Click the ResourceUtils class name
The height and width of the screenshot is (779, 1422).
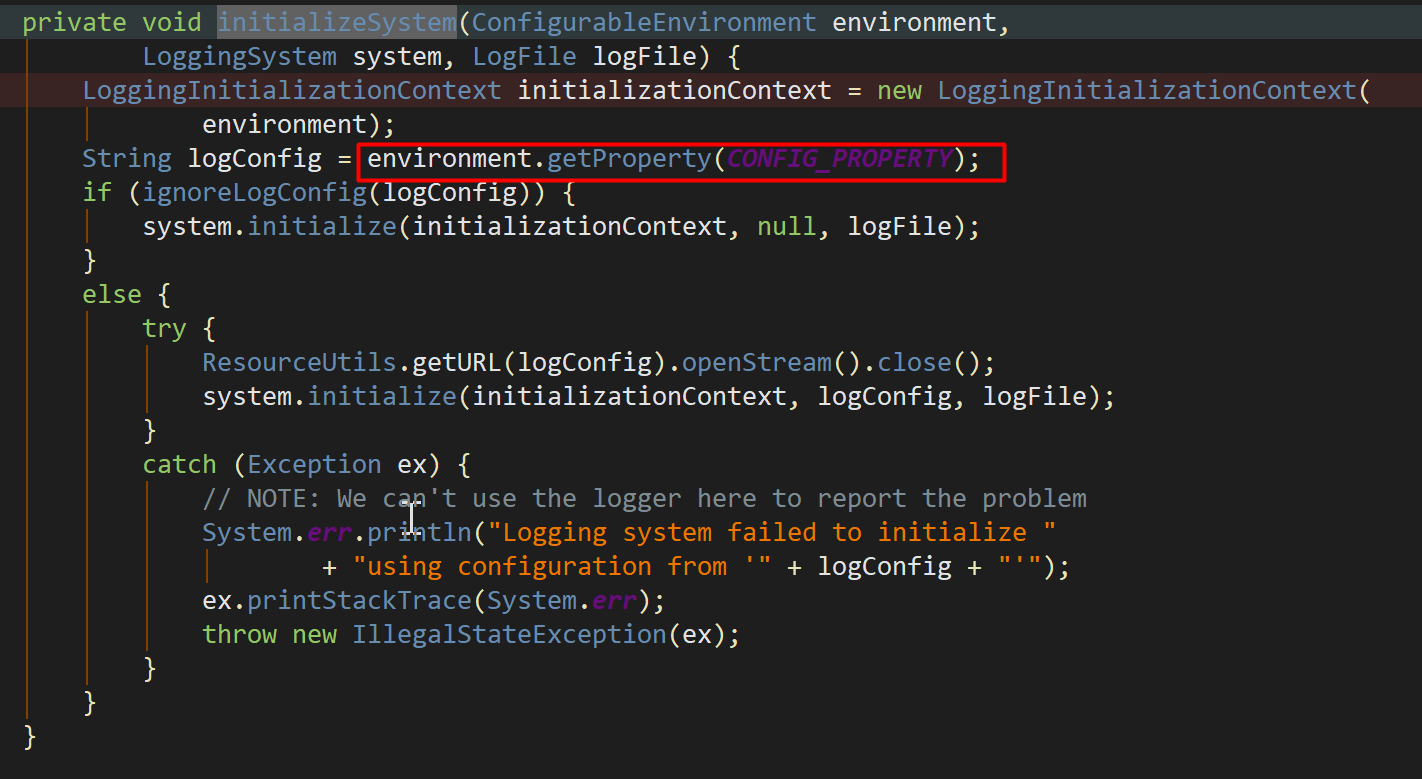coord(298,361)
